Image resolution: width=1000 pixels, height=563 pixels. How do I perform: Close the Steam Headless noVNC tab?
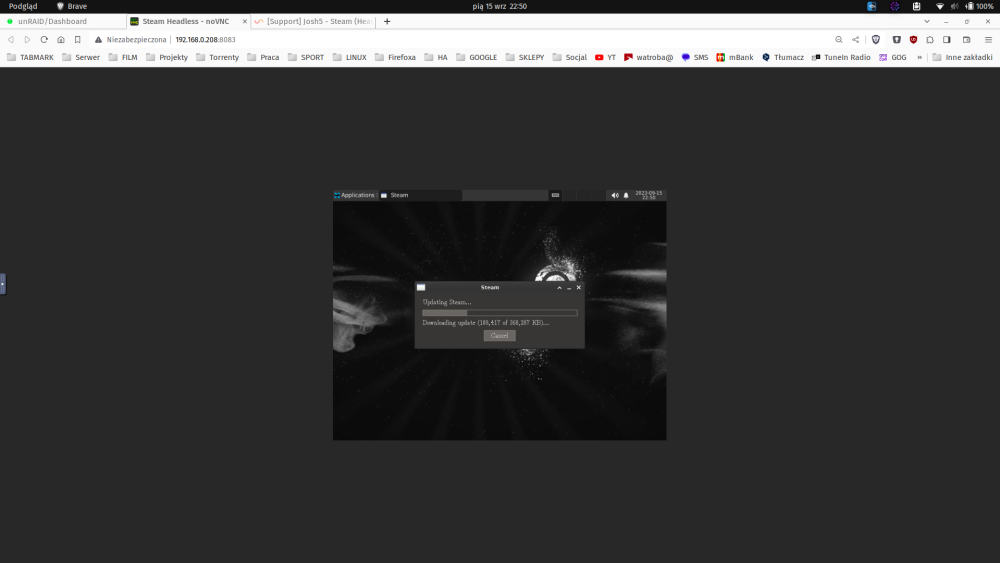click(x=244, y=22)
